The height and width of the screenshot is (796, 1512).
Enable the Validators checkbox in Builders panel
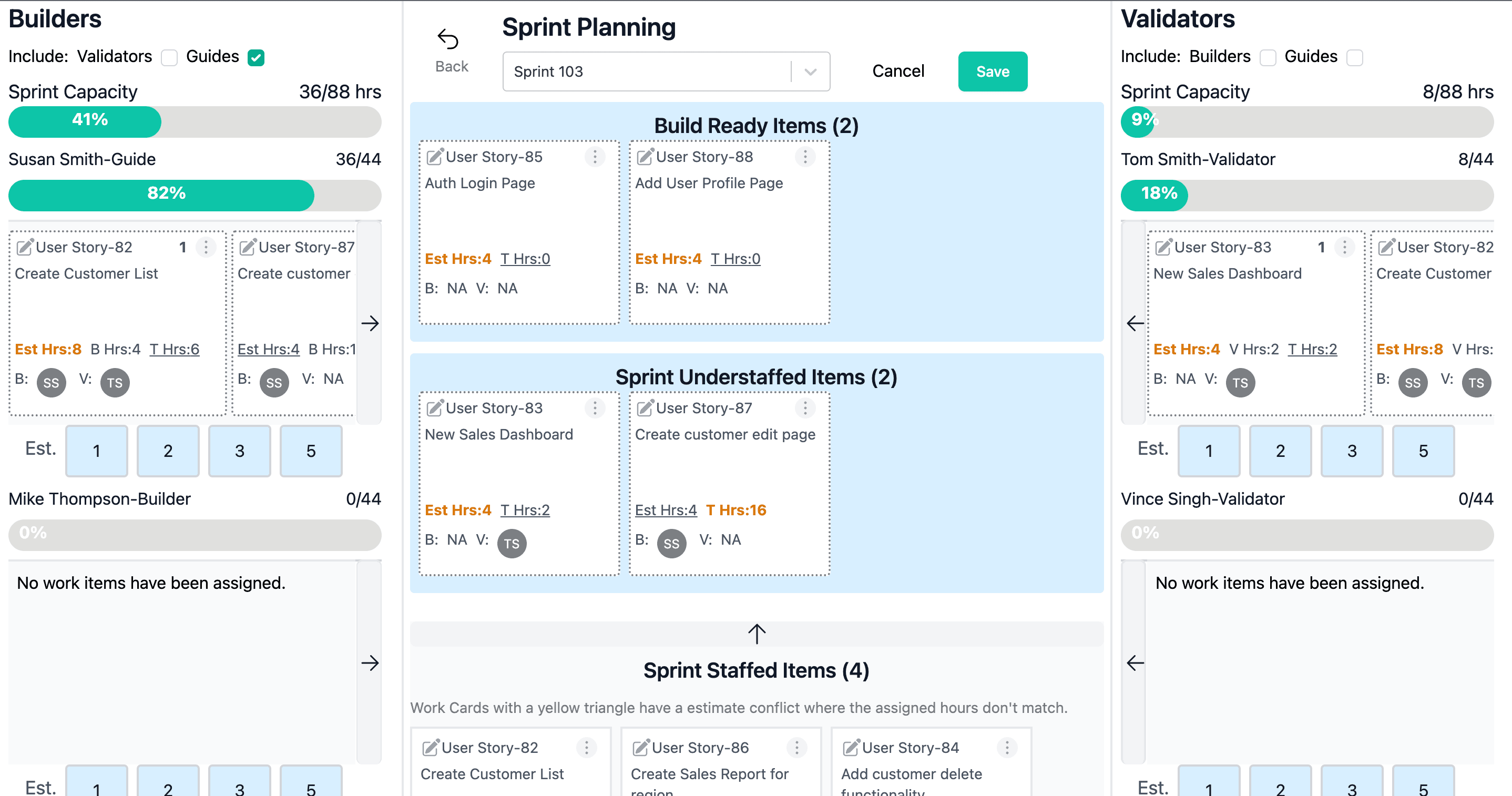169,57
